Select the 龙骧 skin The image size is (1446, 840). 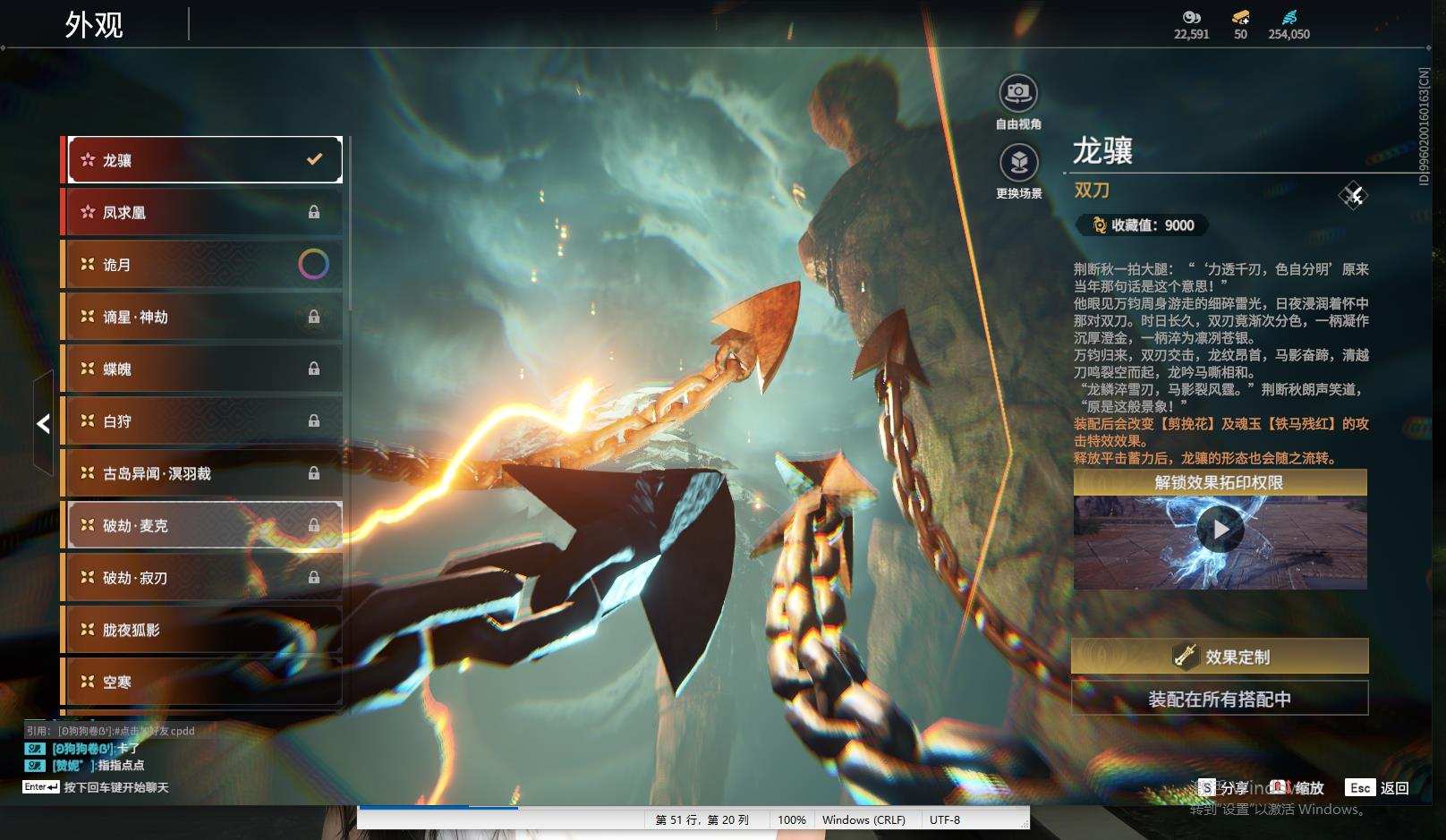click(205, 159)
